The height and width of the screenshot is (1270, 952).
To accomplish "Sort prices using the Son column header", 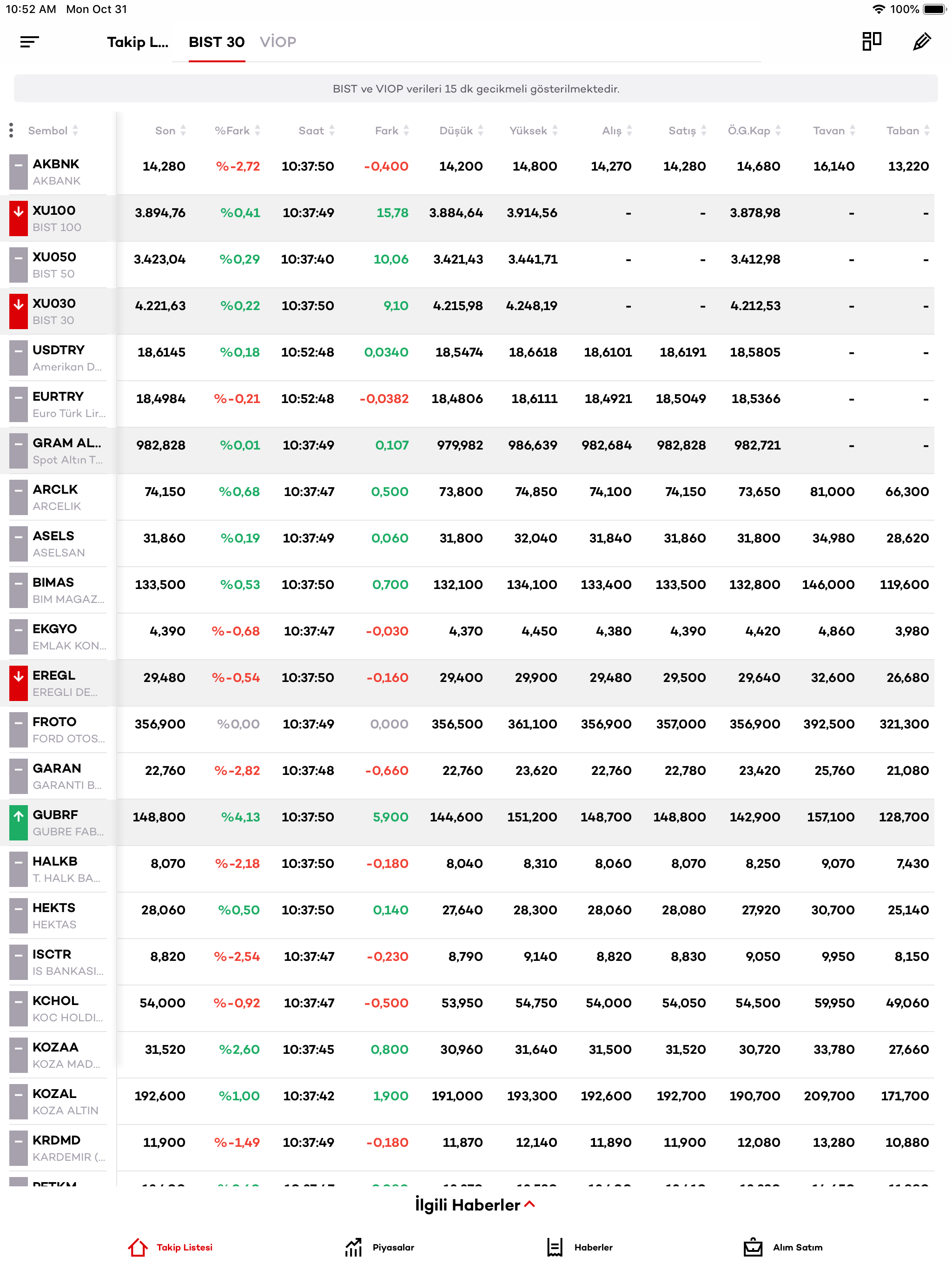I will (166, 130).
